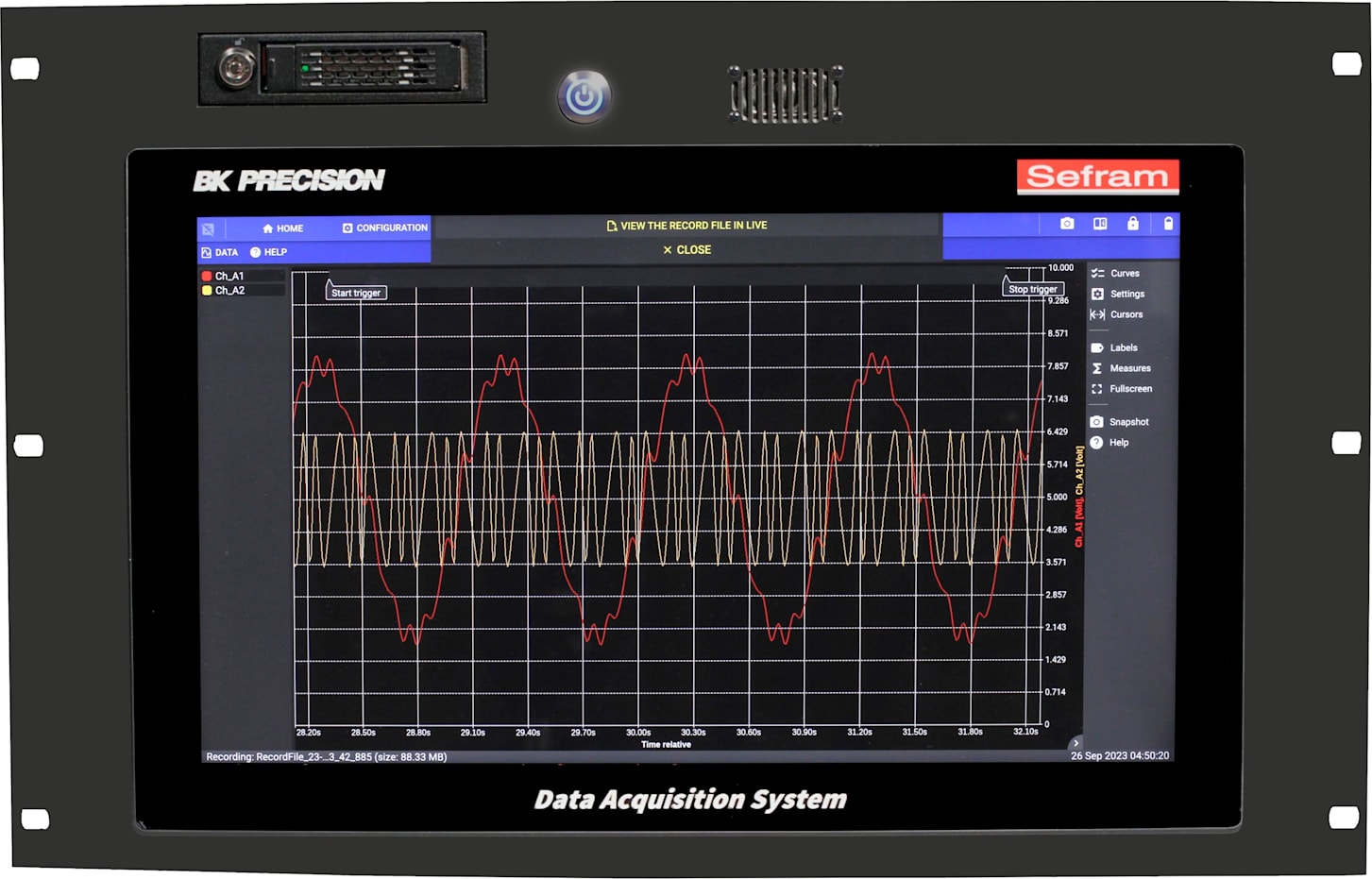This screenshot has height=879, width=1372.
Task: Open the Curves panel in the side menu
Action: coord(1115,274)
